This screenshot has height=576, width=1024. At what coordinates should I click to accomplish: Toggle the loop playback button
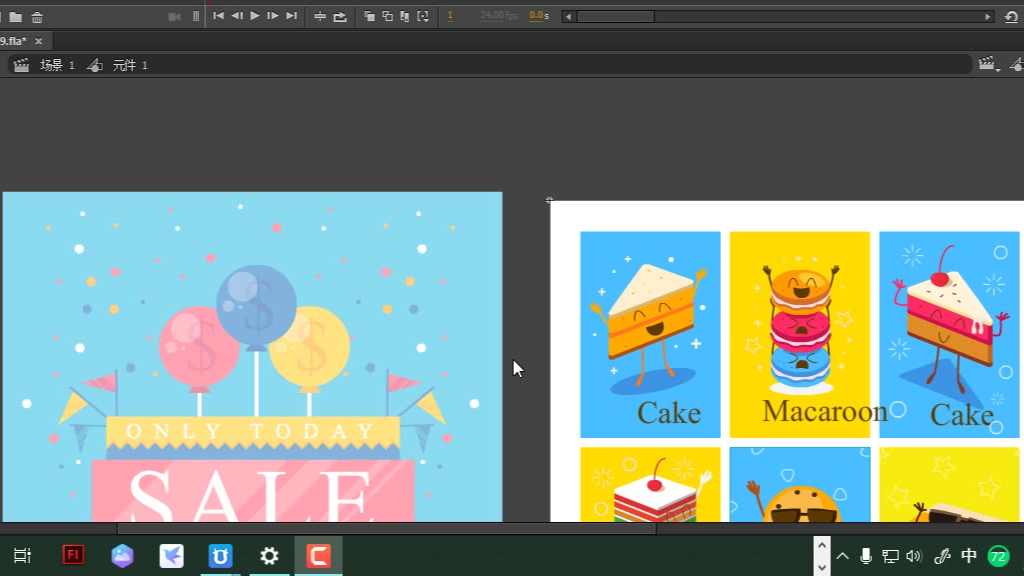[340, 16]
